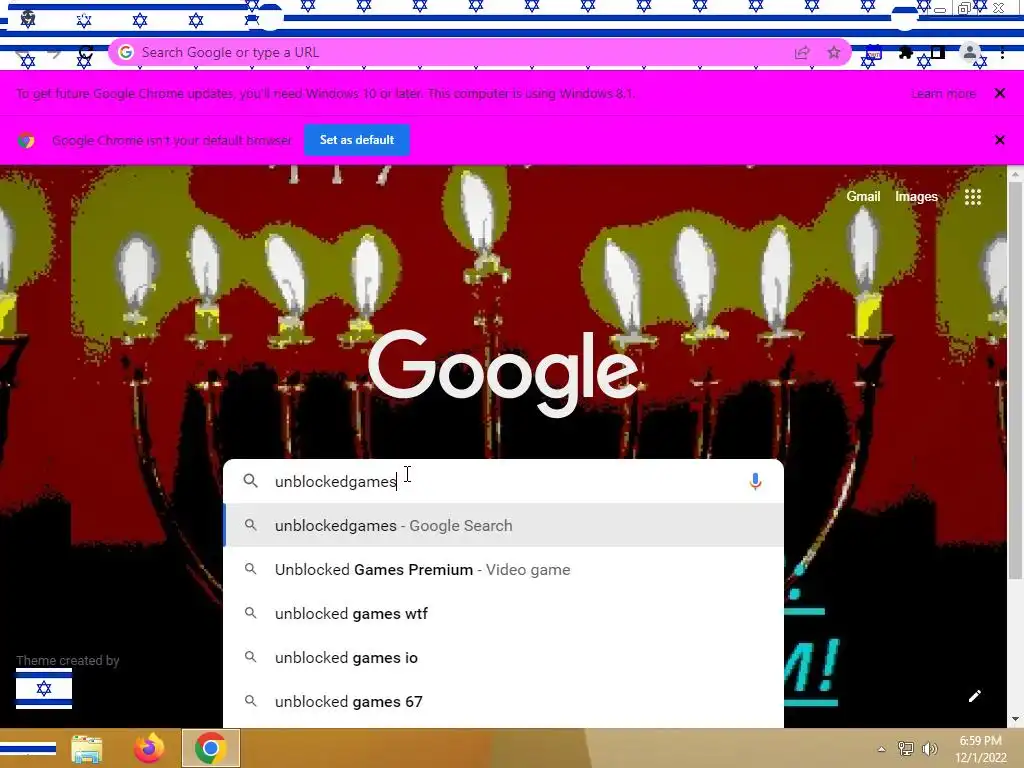The image size is (1024, 768).
Task: Open the Images link
Action: coord(916,197)
